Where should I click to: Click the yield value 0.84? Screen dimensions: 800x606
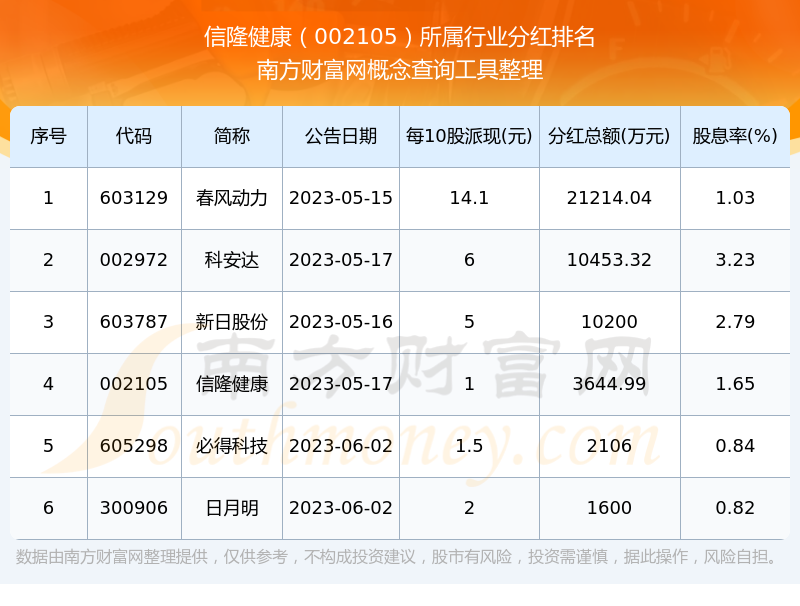[735, 446]
